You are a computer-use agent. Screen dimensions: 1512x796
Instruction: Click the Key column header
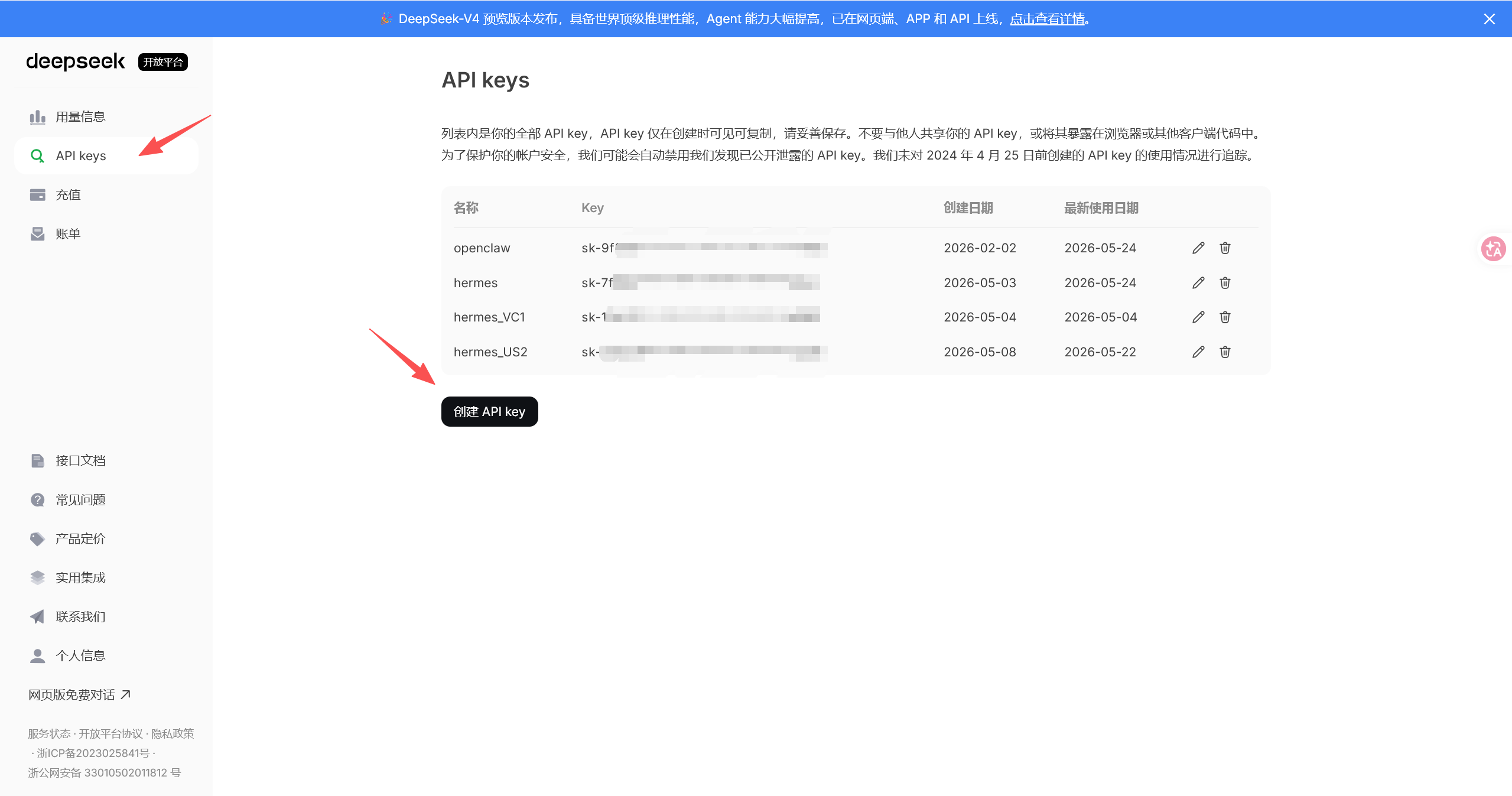(x=593, y=208)
